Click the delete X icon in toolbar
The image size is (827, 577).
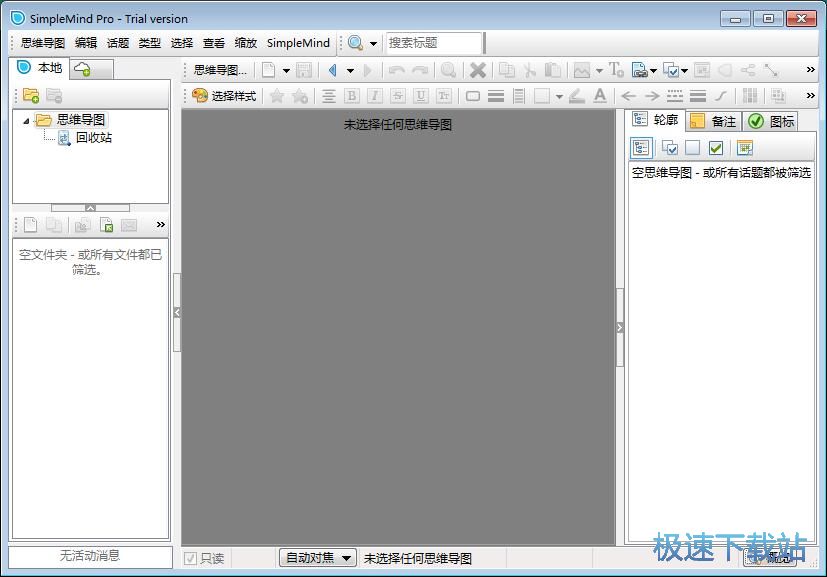coord(478,70)
